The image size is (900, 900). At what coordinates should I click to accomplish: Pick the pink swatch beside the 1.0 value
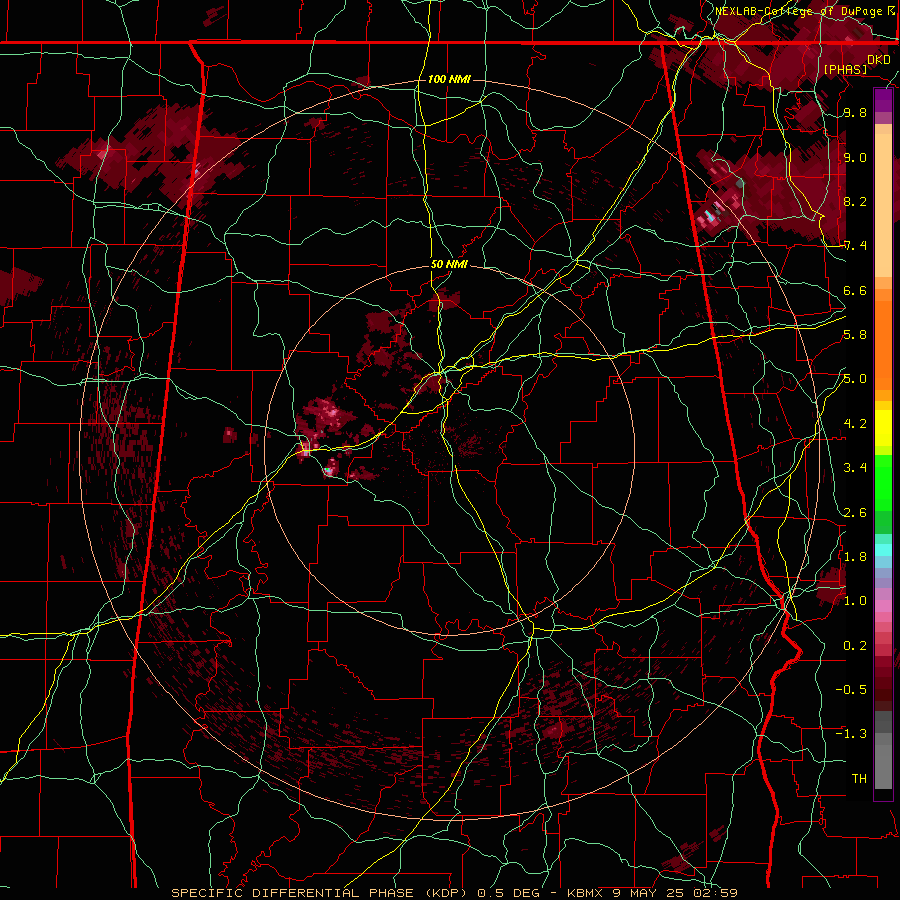pyautogui.click(x=883, y=606)
